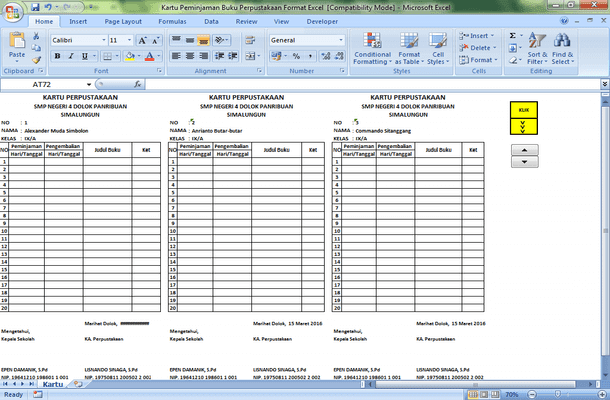Open Find & Select menu
The image size is (610, 400).
click(563, 48)
